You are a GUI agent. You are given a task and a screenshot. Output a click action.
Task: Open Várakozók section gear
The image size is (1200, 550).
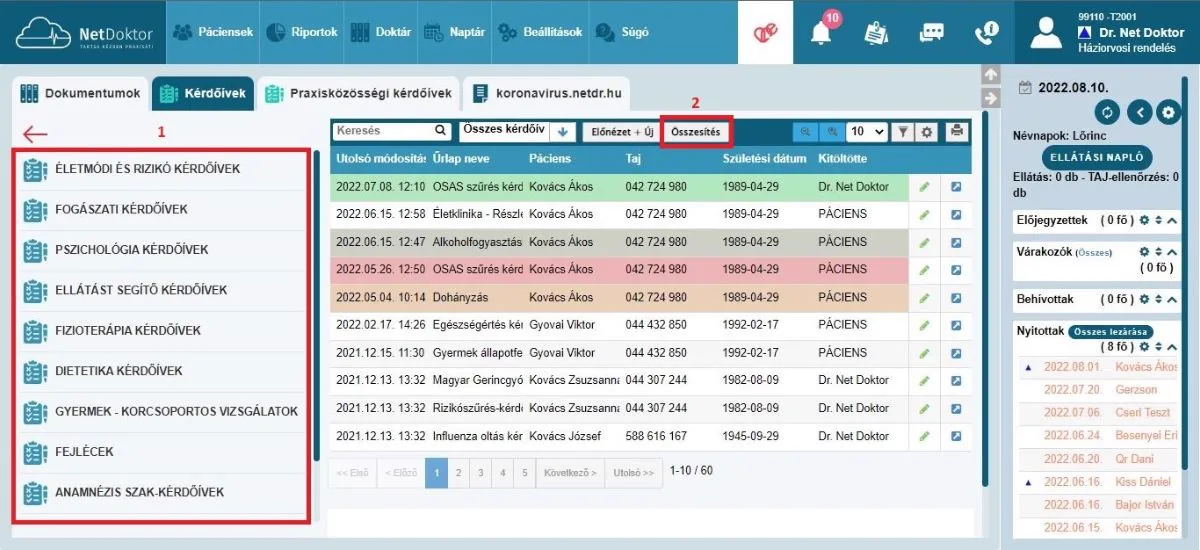1145,251
